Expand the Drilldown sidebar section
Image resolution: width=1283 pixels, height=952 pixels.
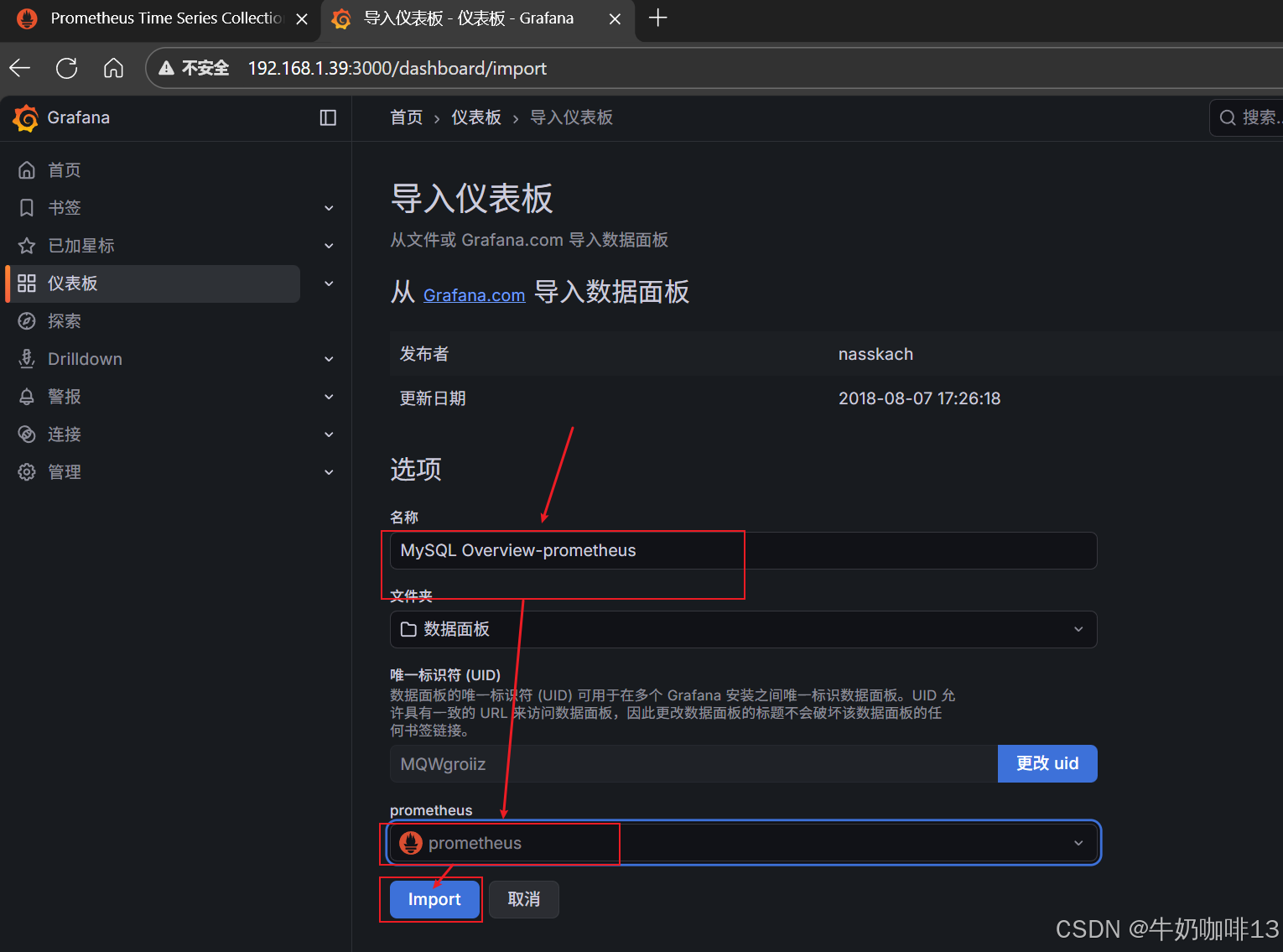(329, 359)
